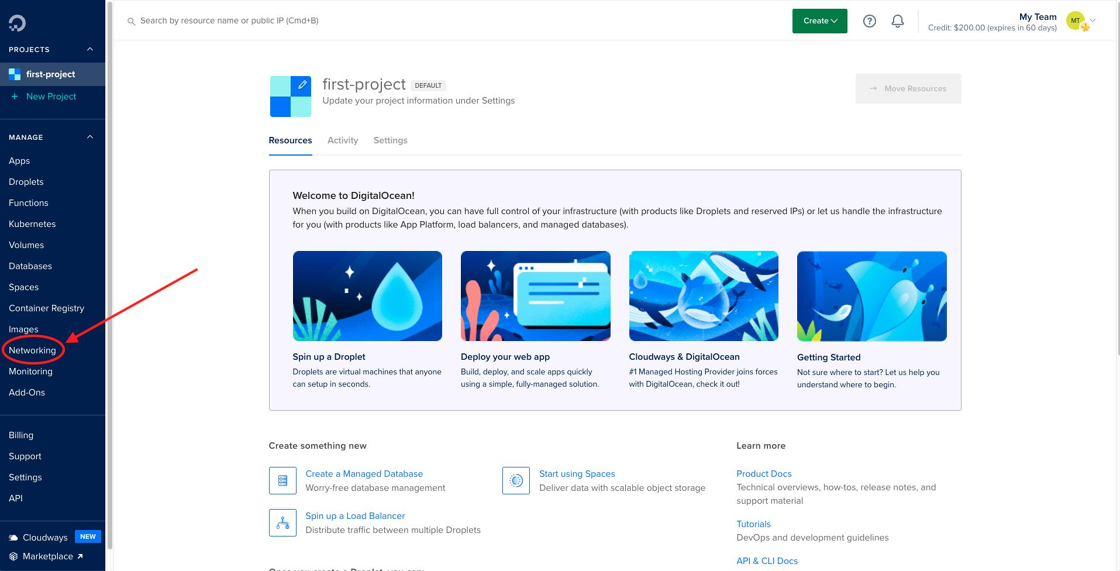This screenshot has width=1120, height=571.
Task: Click the Move Resources button
Action: [909, 89]
